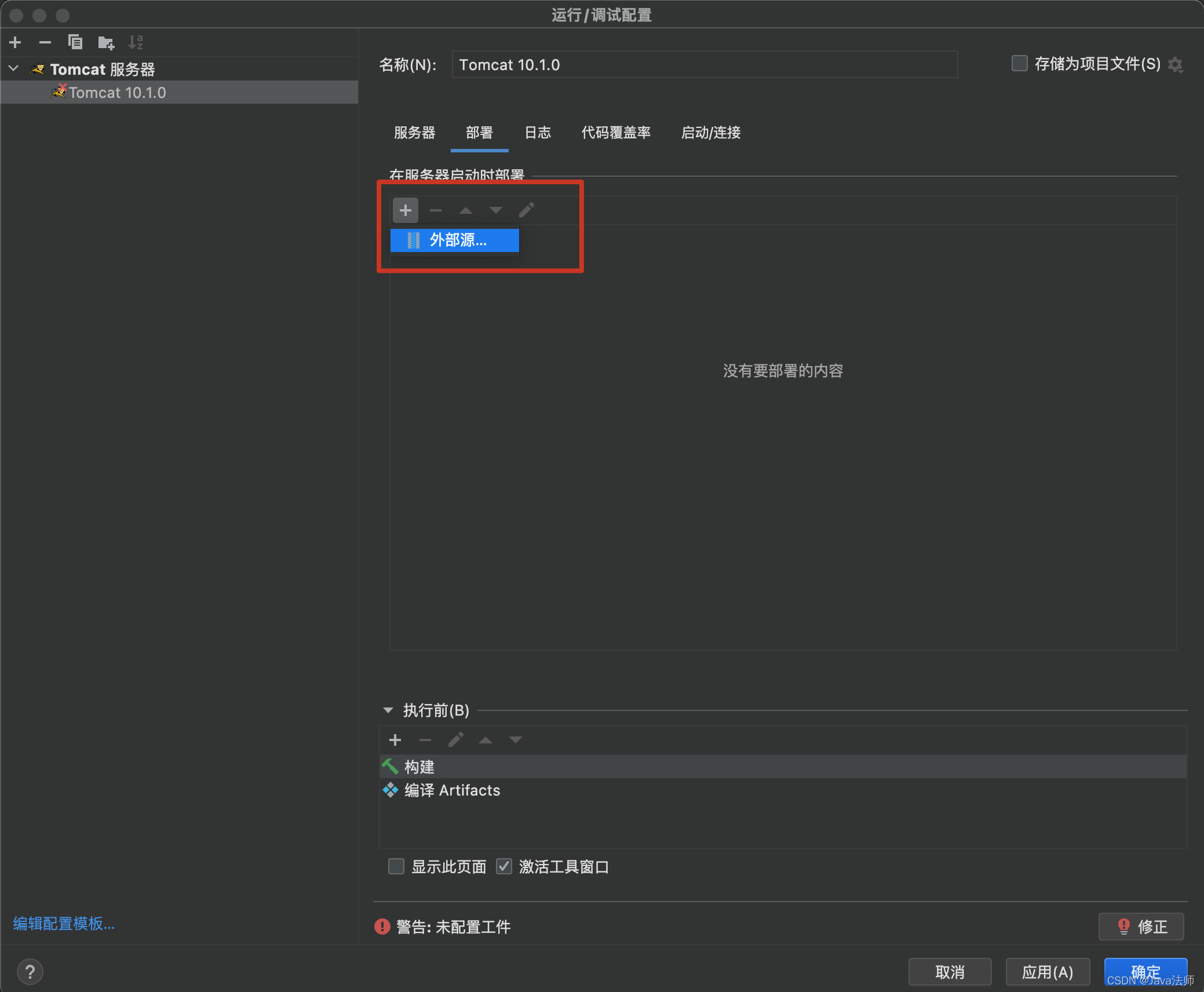1204x992 pixels.
Task: Collapse the 执行前(B) section
Action: point(388,710)
